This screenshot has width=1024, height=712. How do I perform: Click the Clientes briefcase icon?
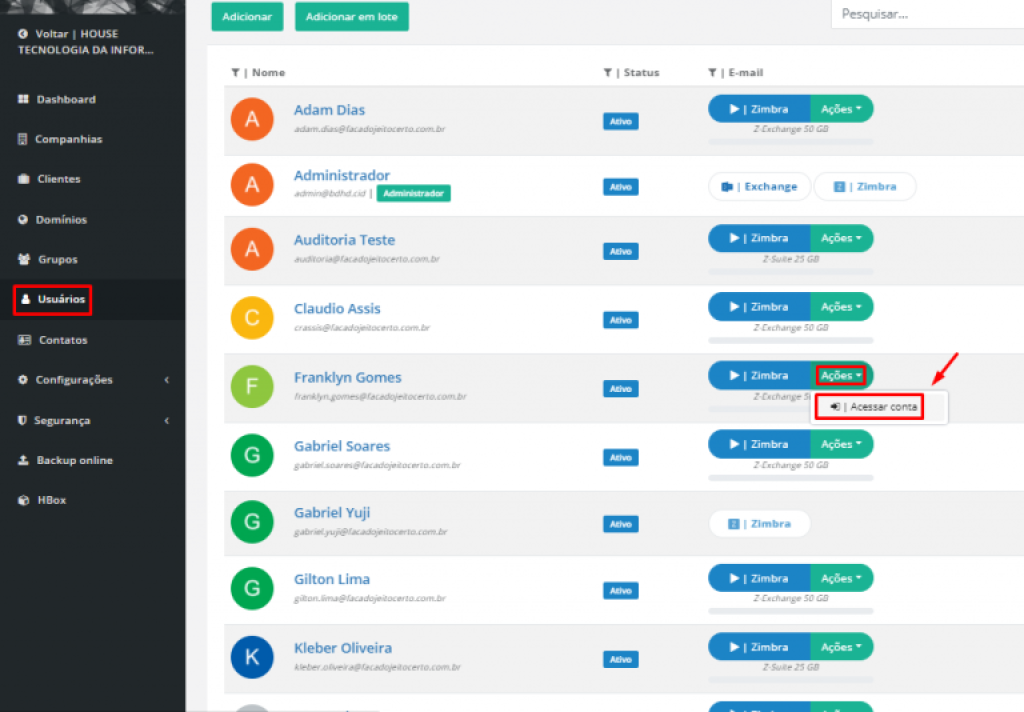tap(24, 179)
